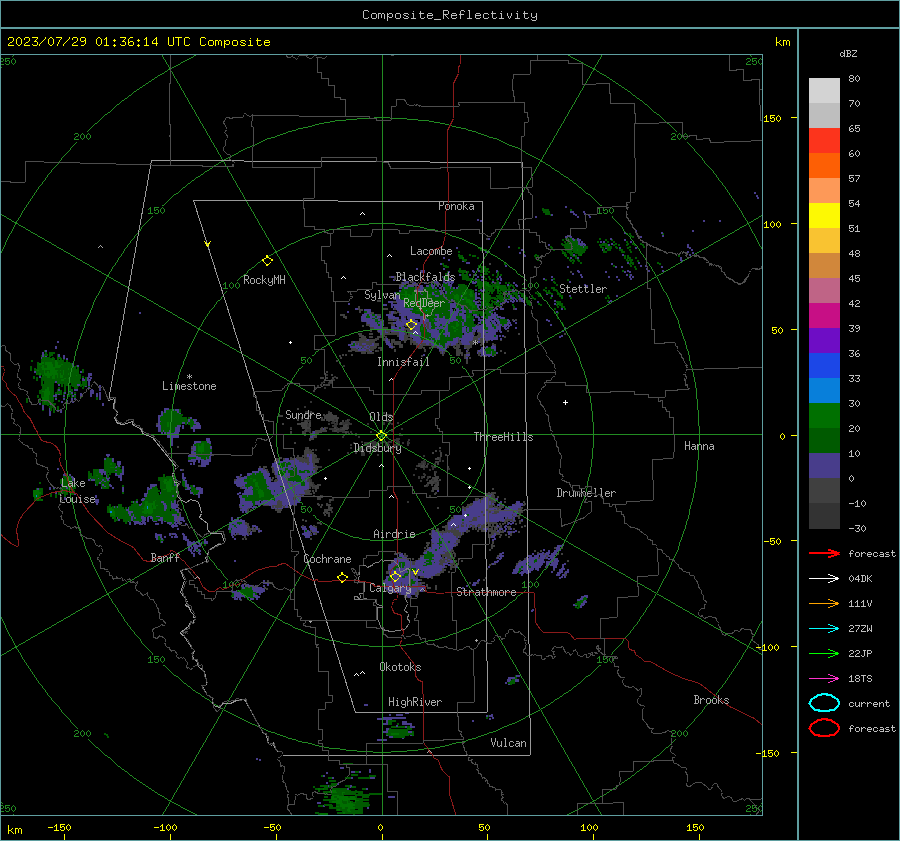This screenshot has width=900, height=841.
Task: Click the Olds city label
Action: (381, 417)
